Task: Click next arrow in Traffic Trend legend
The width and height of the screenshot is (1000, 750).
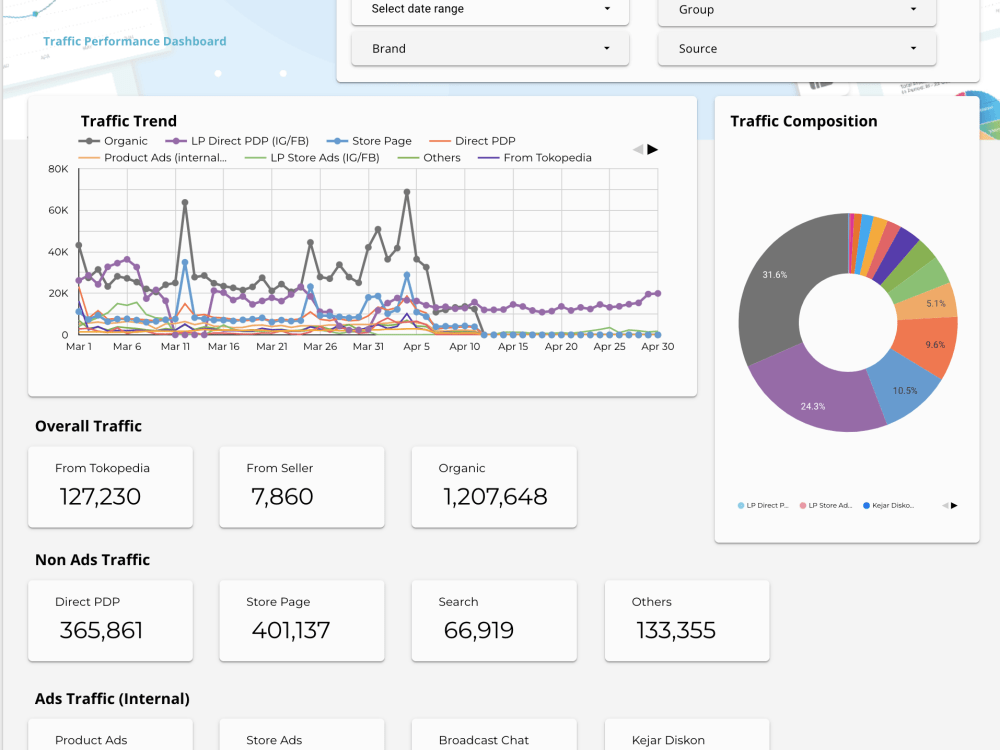Action: [652, 149]
